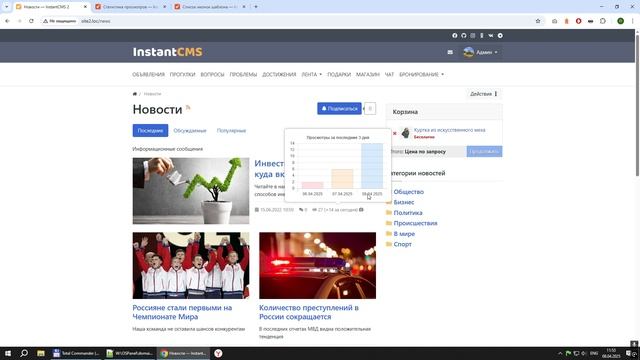640x360 pixels.
Task: Click the subscriber counter next to Подписаться
Action: click(370, 109)
